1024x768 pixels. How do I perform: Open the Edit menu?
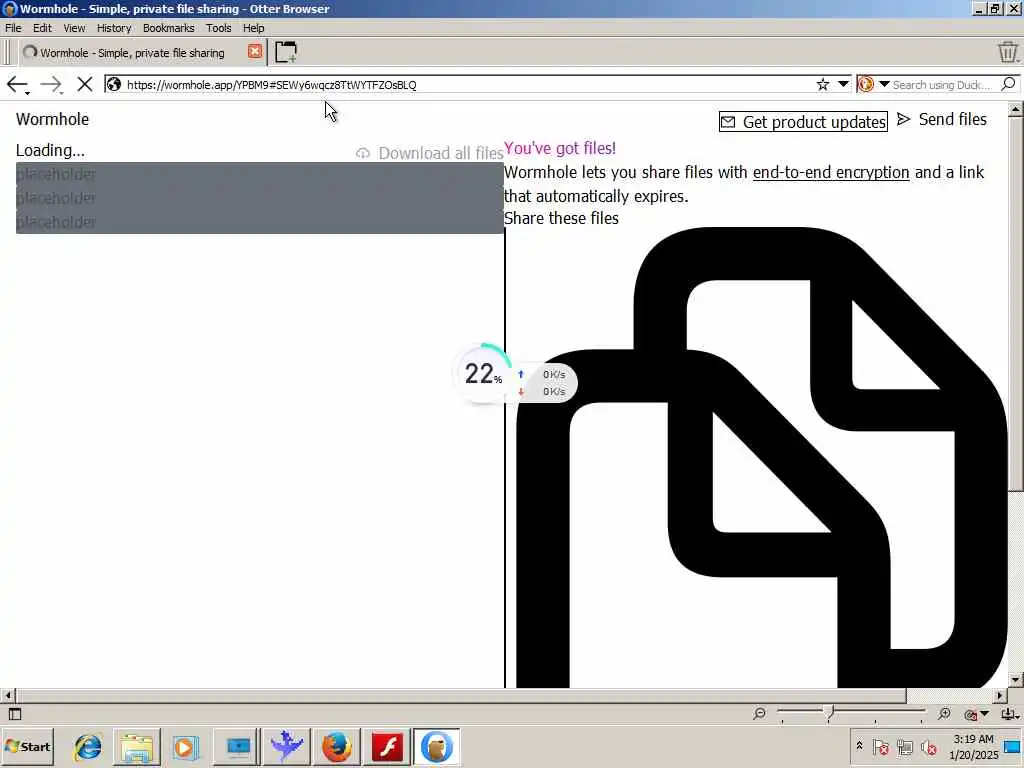[42, 28]
